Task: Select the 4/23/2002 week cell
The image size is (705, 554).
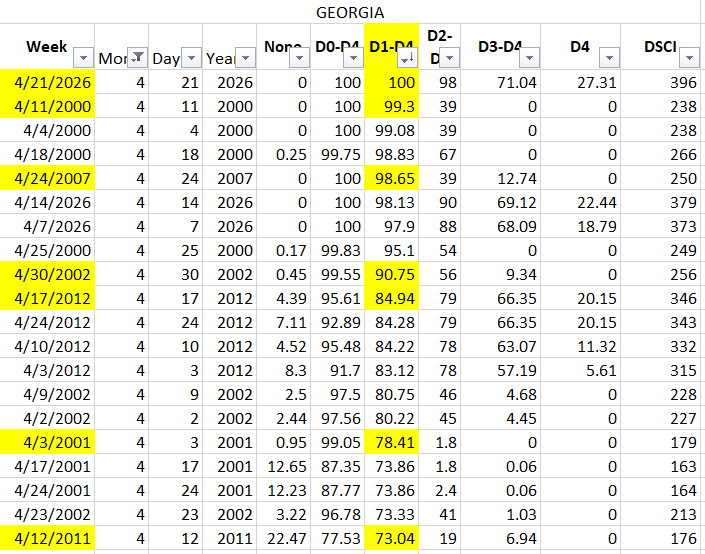Action: pos(47,514)
